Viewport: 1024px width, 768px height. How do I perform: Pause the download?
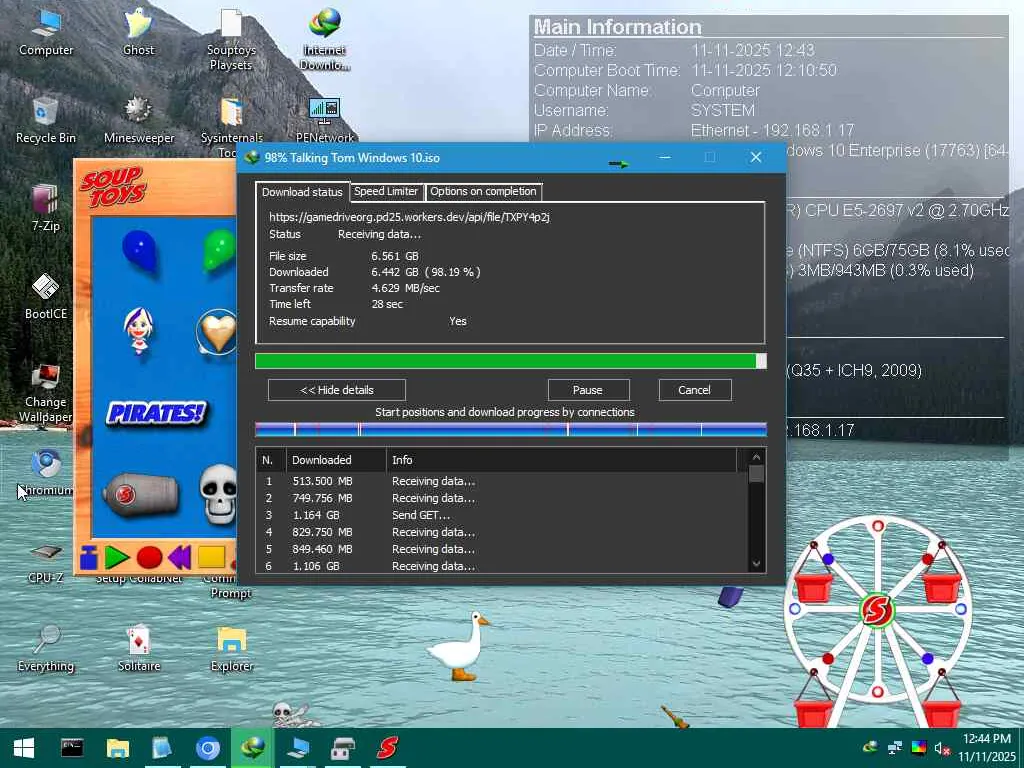click(588, 390)
